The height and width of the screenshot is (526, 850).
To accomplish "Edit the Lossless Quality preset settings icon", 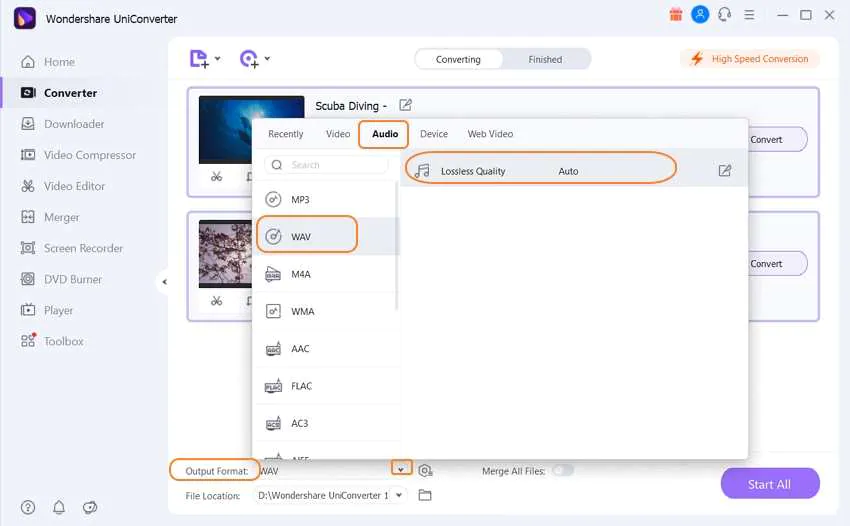I will point(724,171).
